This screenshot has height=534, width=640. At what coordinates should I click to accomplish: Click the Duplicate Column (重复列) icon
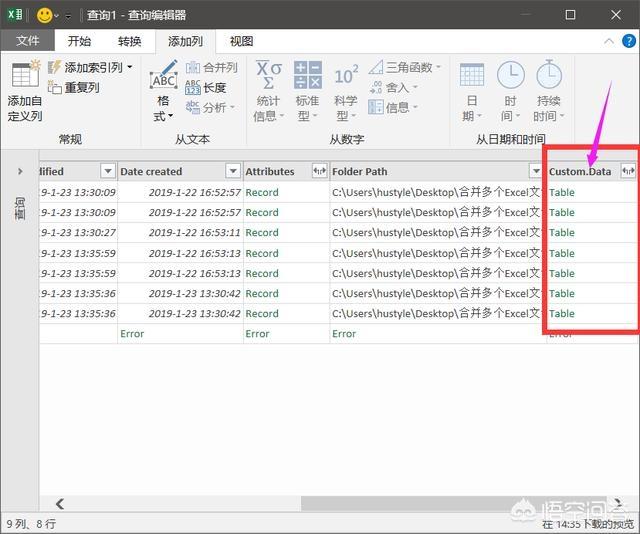point(55,87)
